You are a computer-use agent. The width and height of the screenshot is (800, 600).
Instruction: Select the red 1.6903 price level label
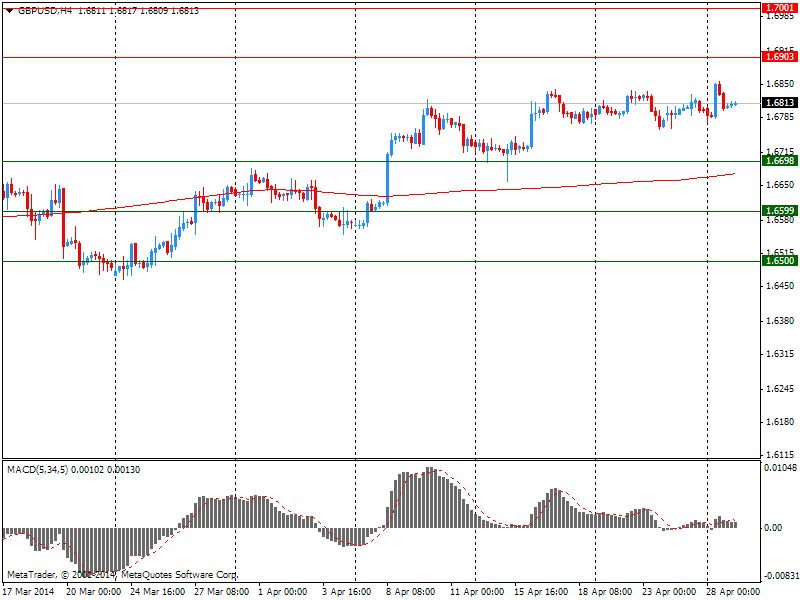[779, 58]
